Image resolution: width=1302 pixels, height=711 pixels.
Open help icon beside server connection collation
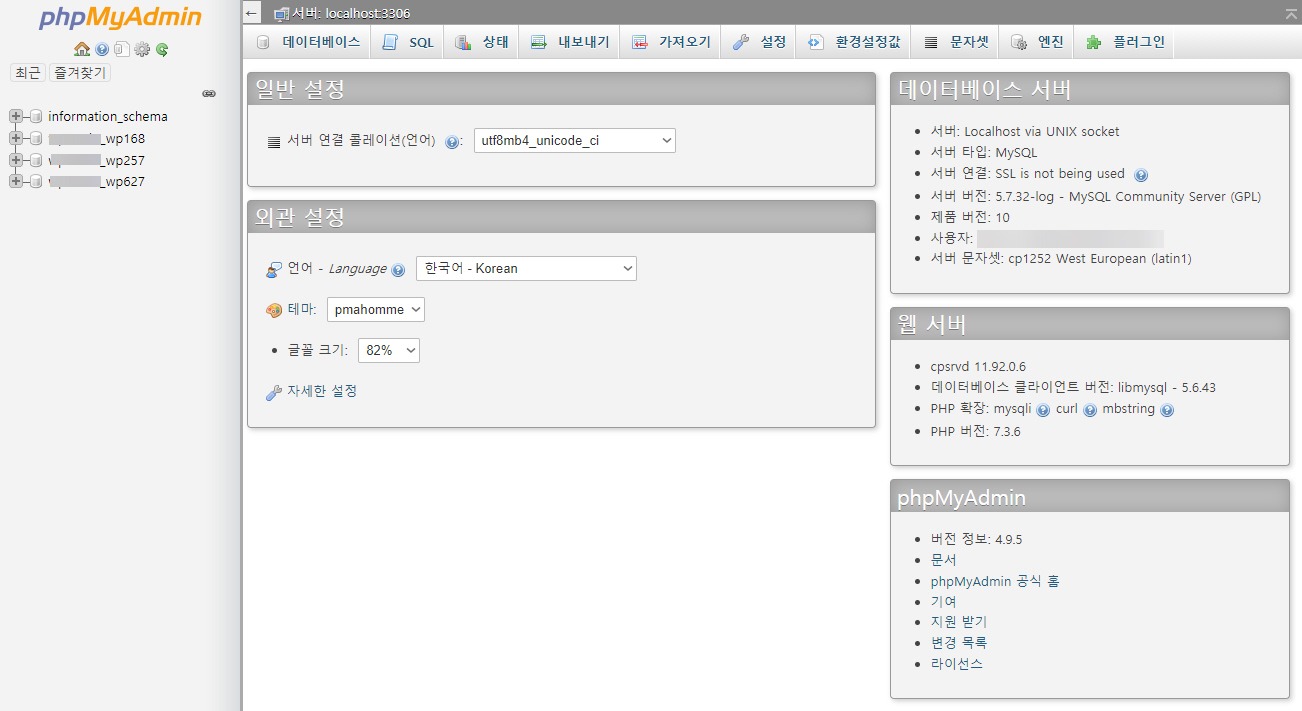tap(452, 142)
